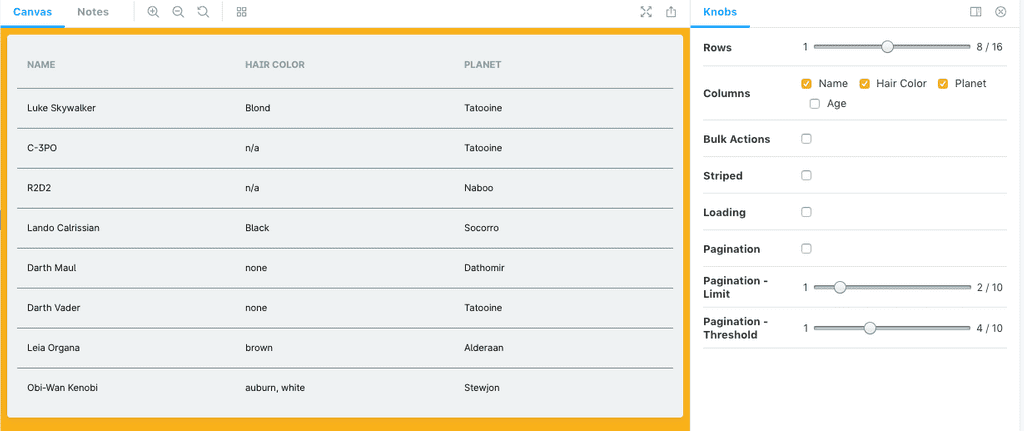Select the Darth Vader cell
Screen dimensions: 1024x431
54,308
